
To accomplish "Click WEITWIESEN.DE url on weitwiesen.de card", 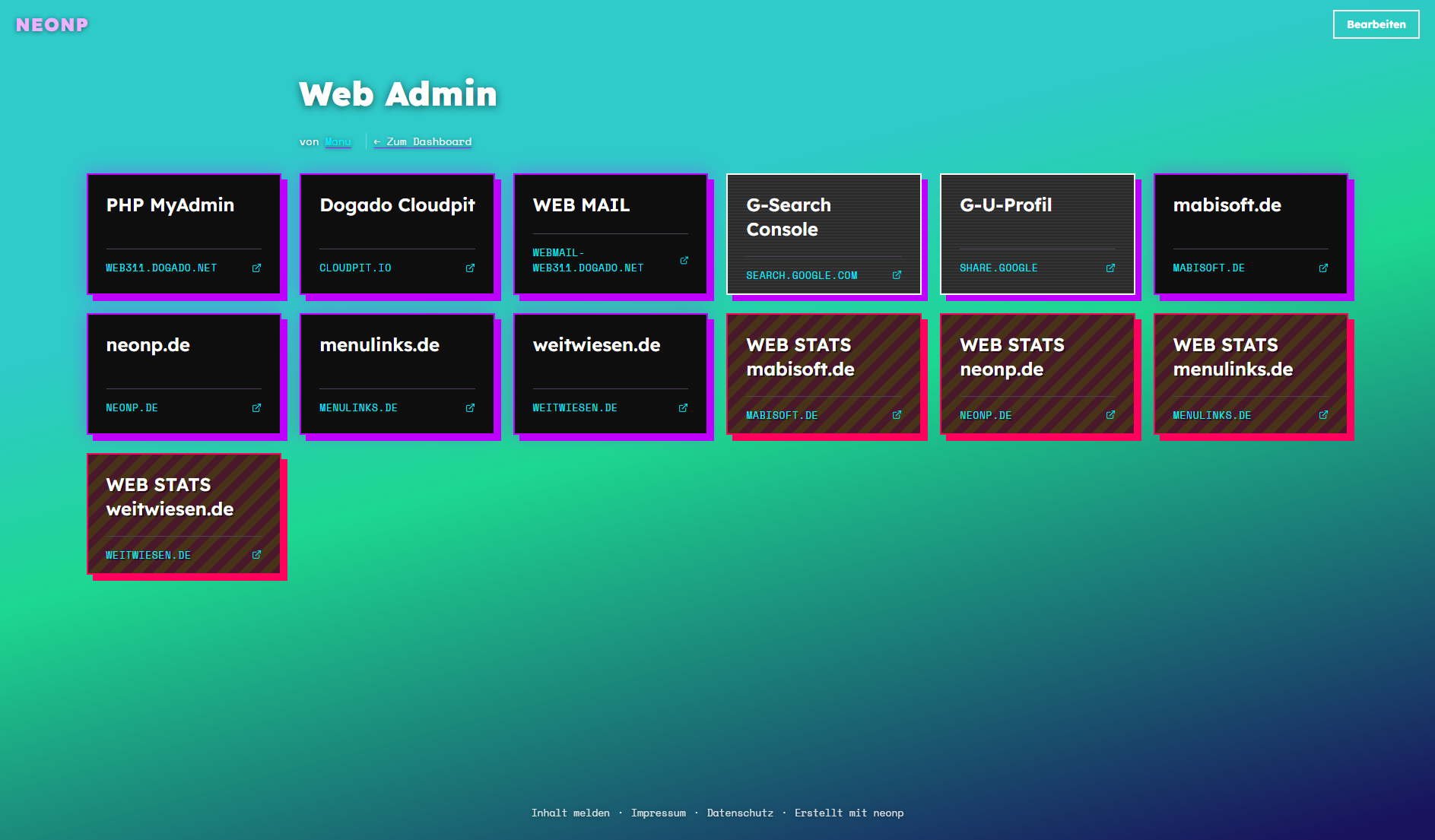I will [x=575, y=408].
